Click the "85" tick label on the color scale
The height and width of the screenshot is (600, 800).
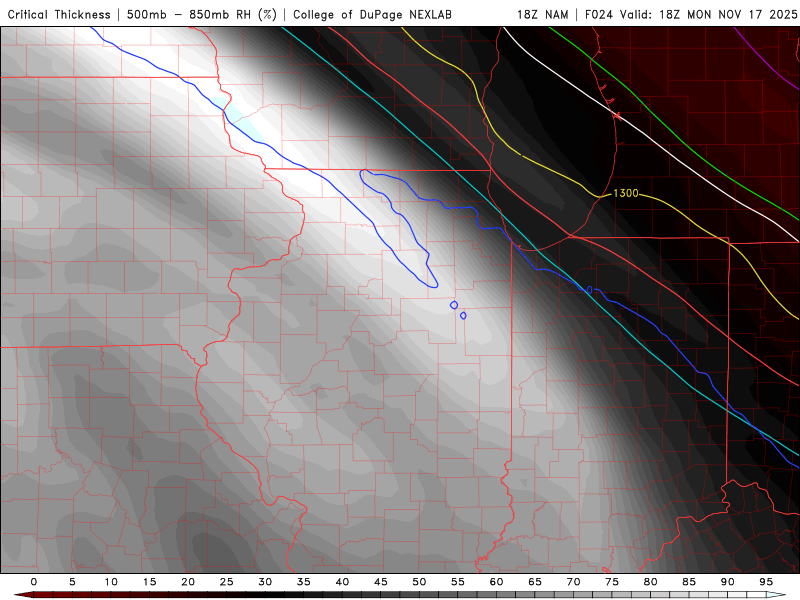(x=689, y=582)
